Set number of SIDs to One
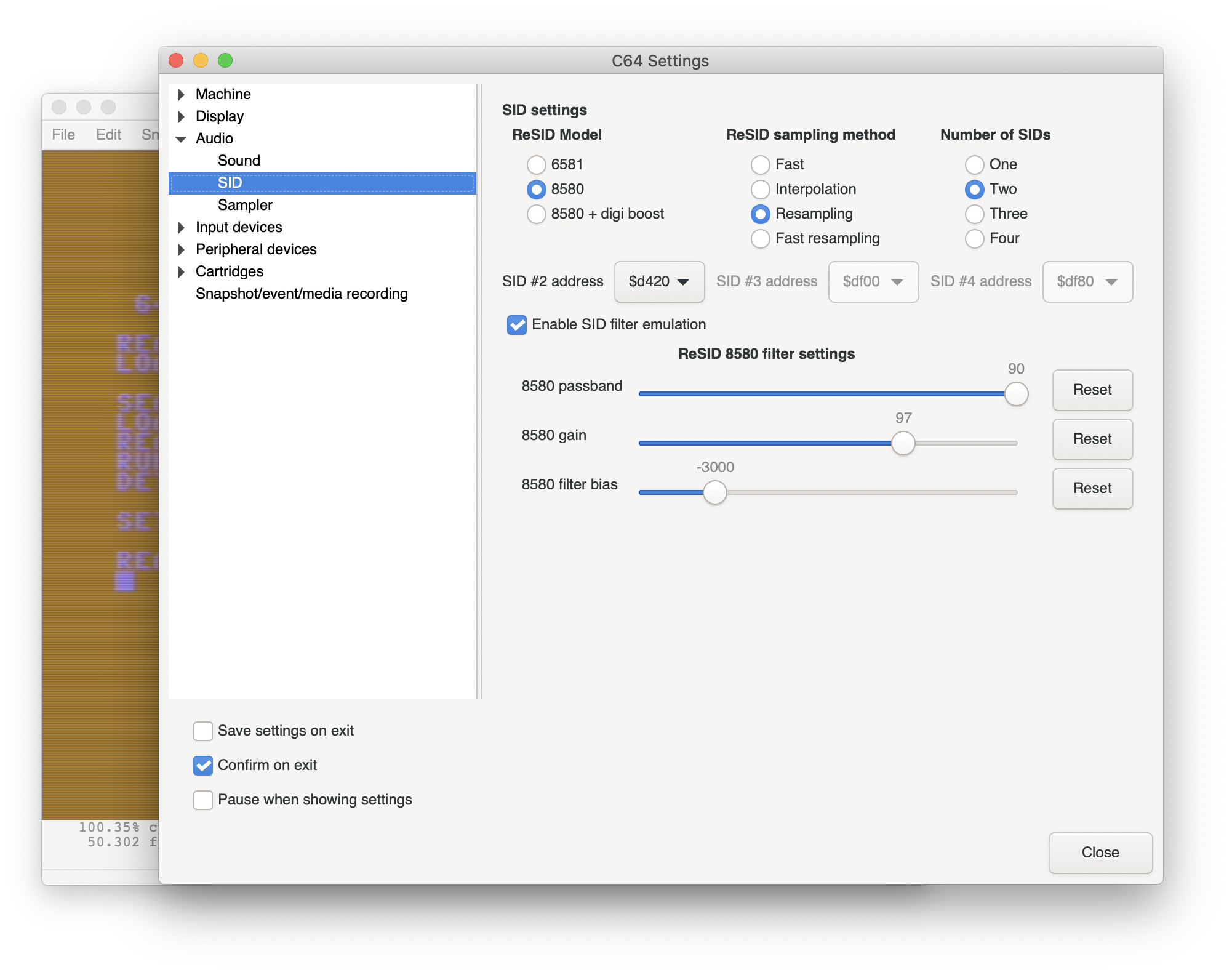Image resolution: width=1232 pixels, height=975 pixels. 975,165
